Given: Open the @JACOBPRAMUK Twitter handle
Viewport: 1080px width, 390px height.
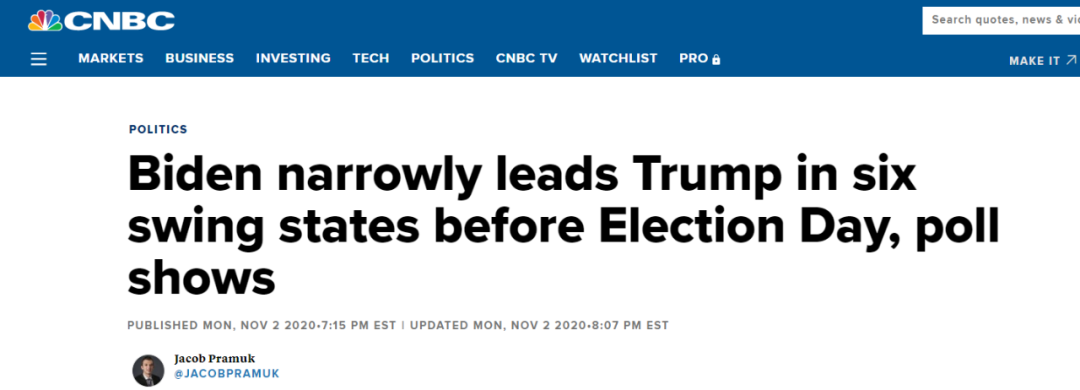Looking at the screenshot, I should 227,373.
